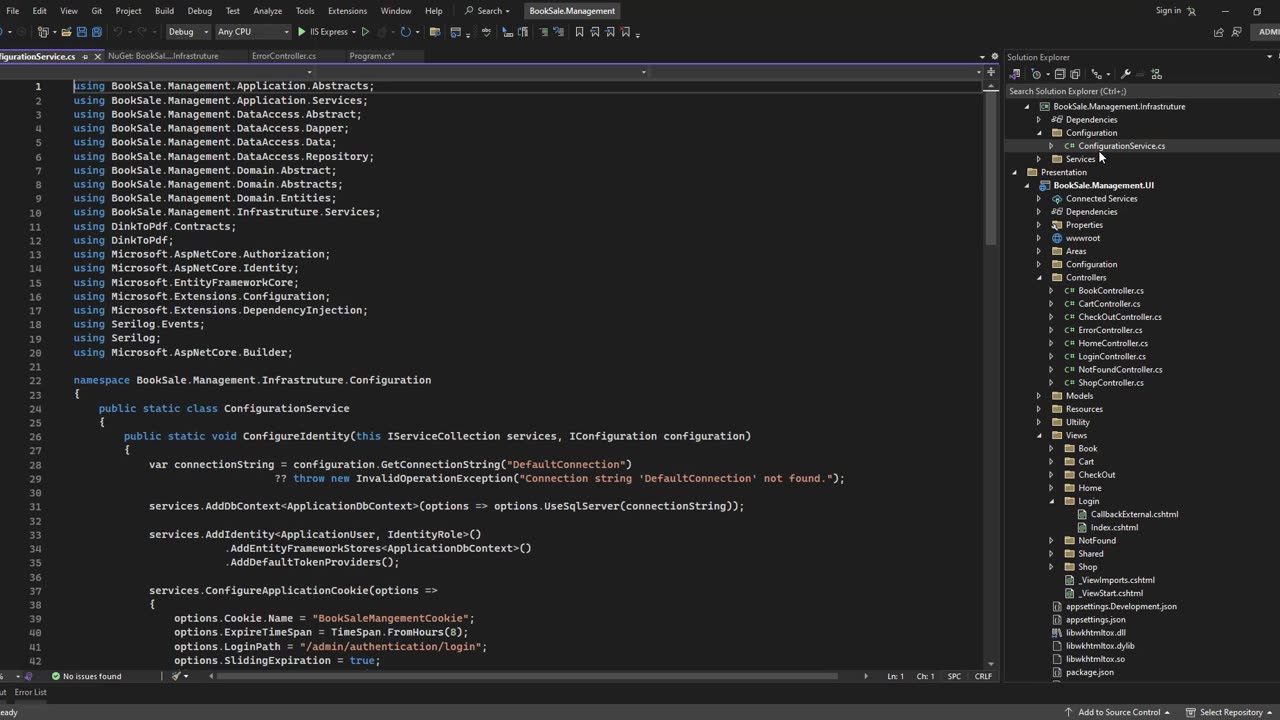Collapse the Views folder
The image size is (1280, 720).
click(1038, 436)
